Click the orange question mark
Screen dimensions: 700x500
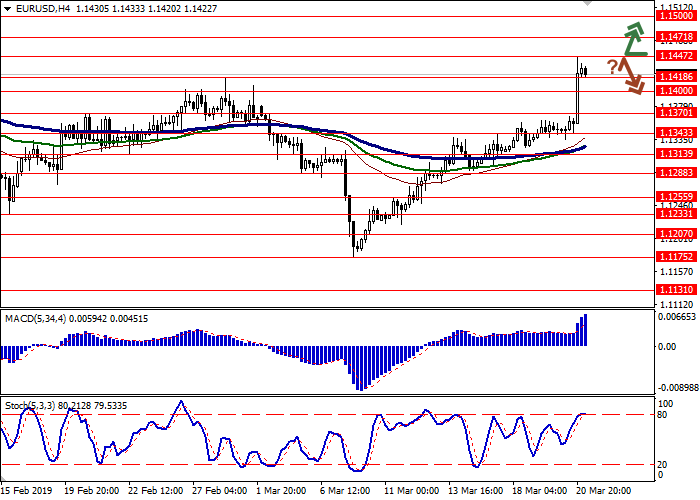click(611, 67)
